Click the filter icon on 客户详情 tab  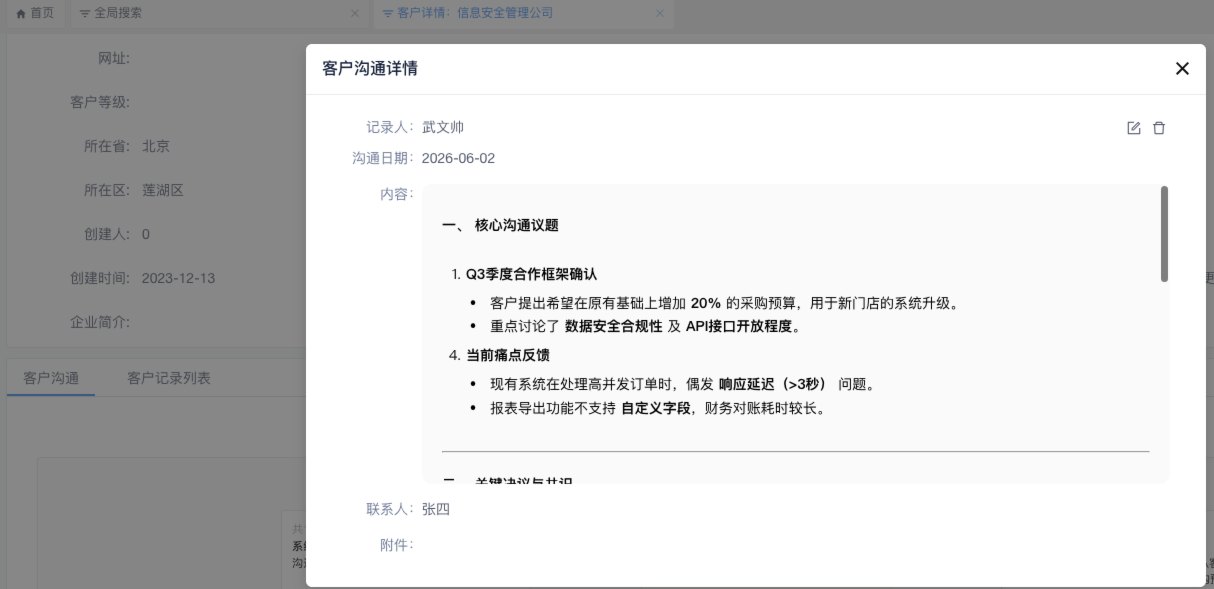387,13
